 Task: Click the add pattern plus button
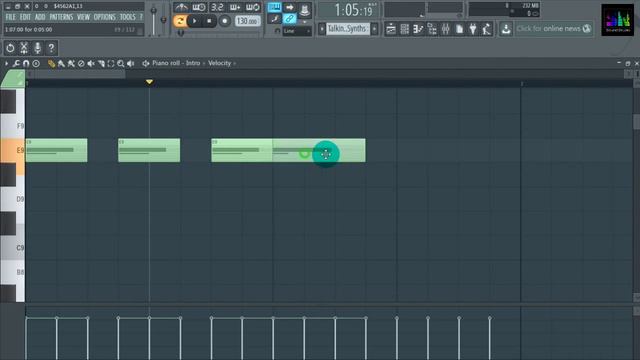coord(374,29)
